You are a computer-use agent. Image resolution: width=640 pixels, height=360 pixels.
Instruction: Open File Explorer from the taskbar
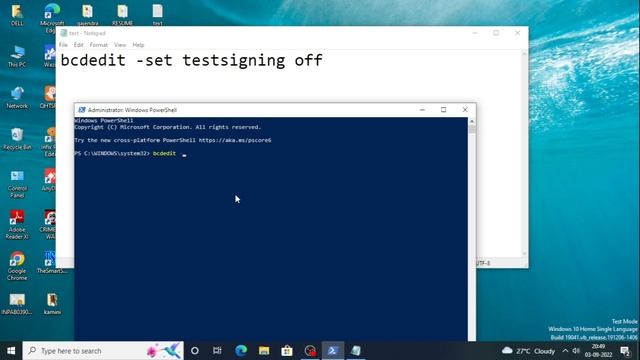click(264, 351)
